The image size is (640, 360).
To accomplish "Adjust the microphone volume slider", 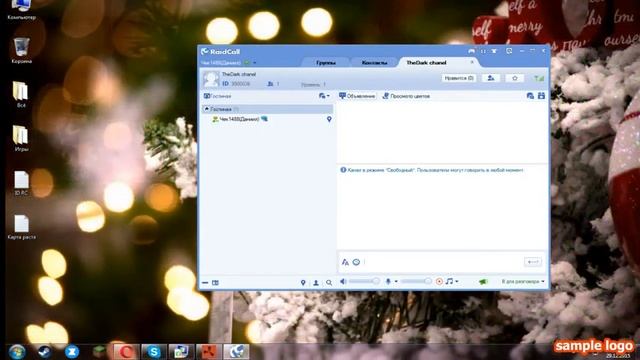I will click(x=416, y=281).
